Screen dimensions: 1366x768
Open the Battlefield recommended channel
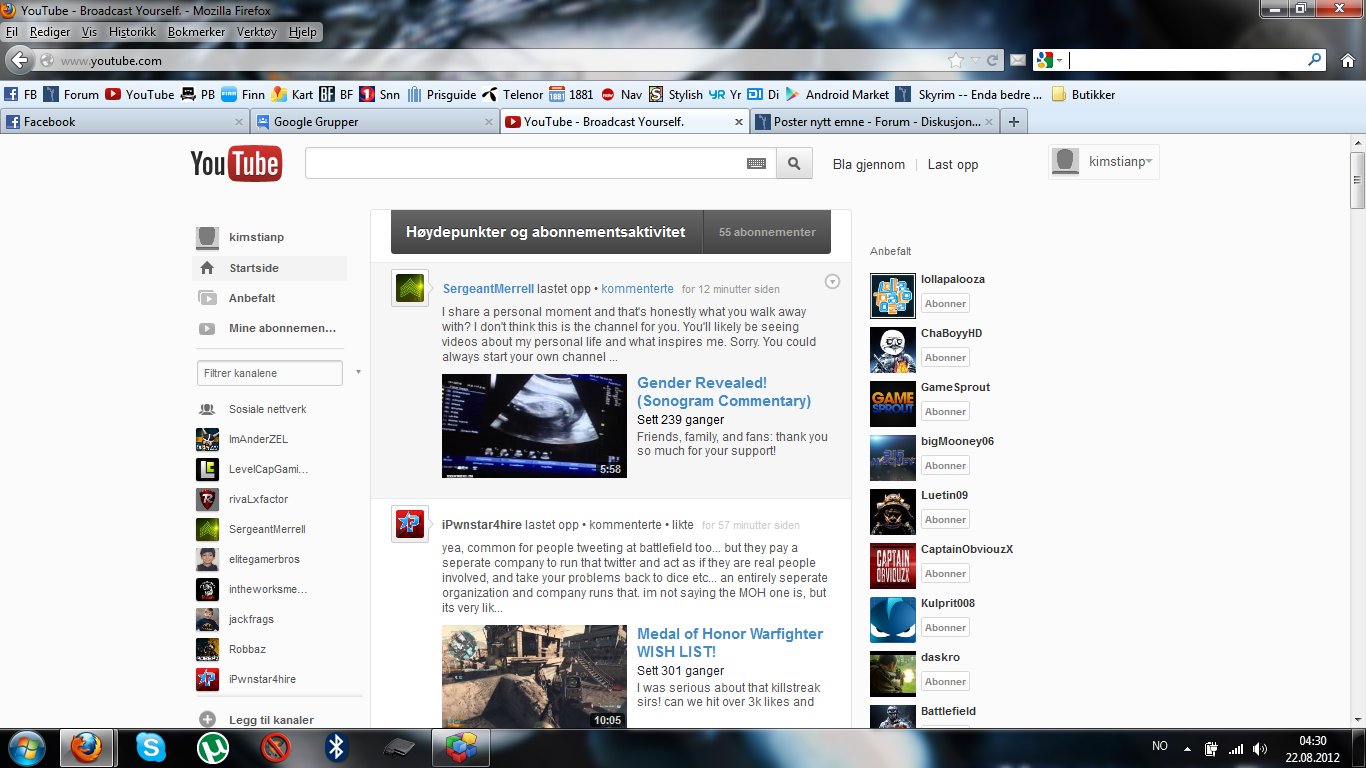948,711
